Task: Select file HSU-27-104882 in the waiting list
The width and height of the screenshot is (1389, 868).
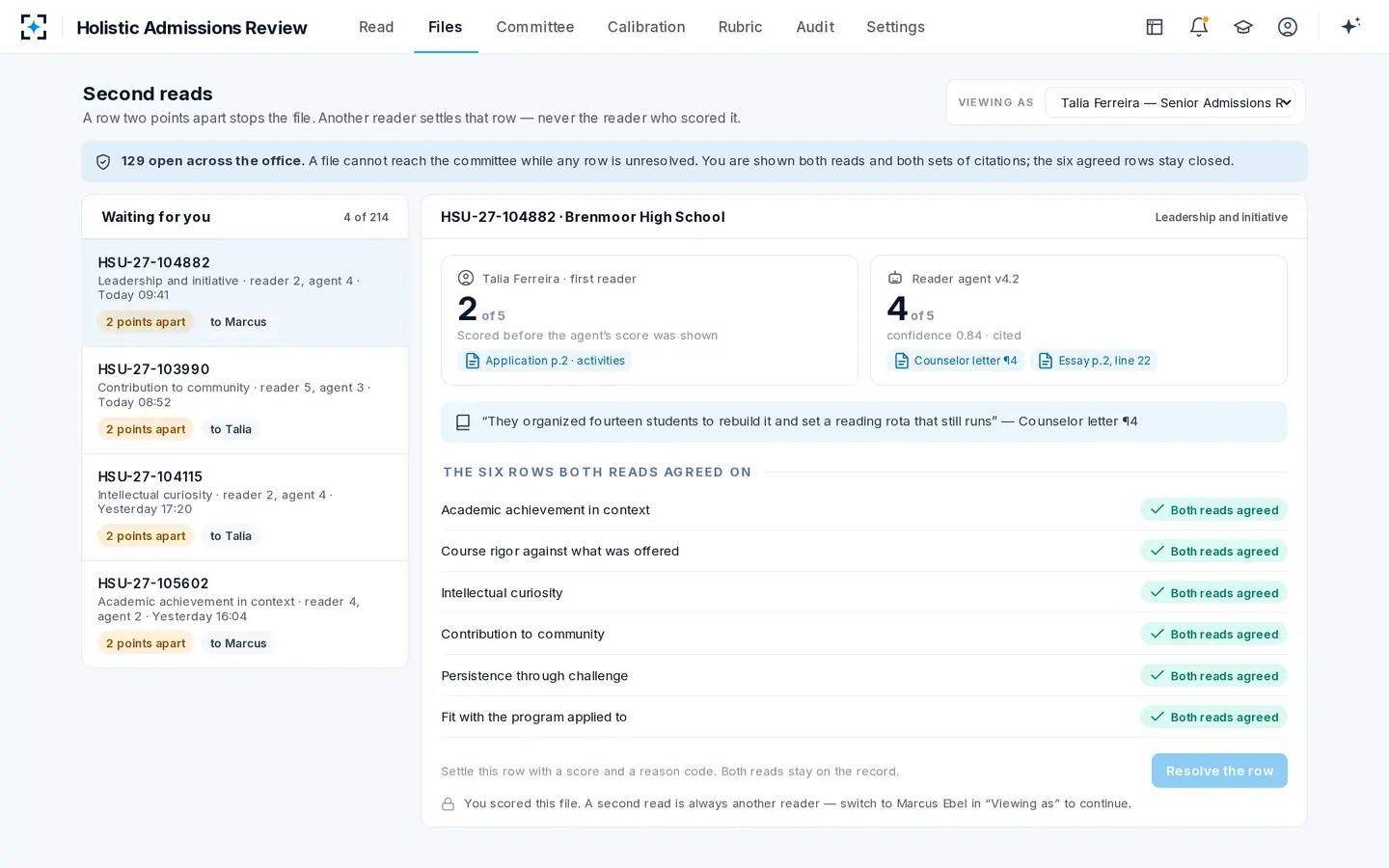Action: [x=245, y=293]
